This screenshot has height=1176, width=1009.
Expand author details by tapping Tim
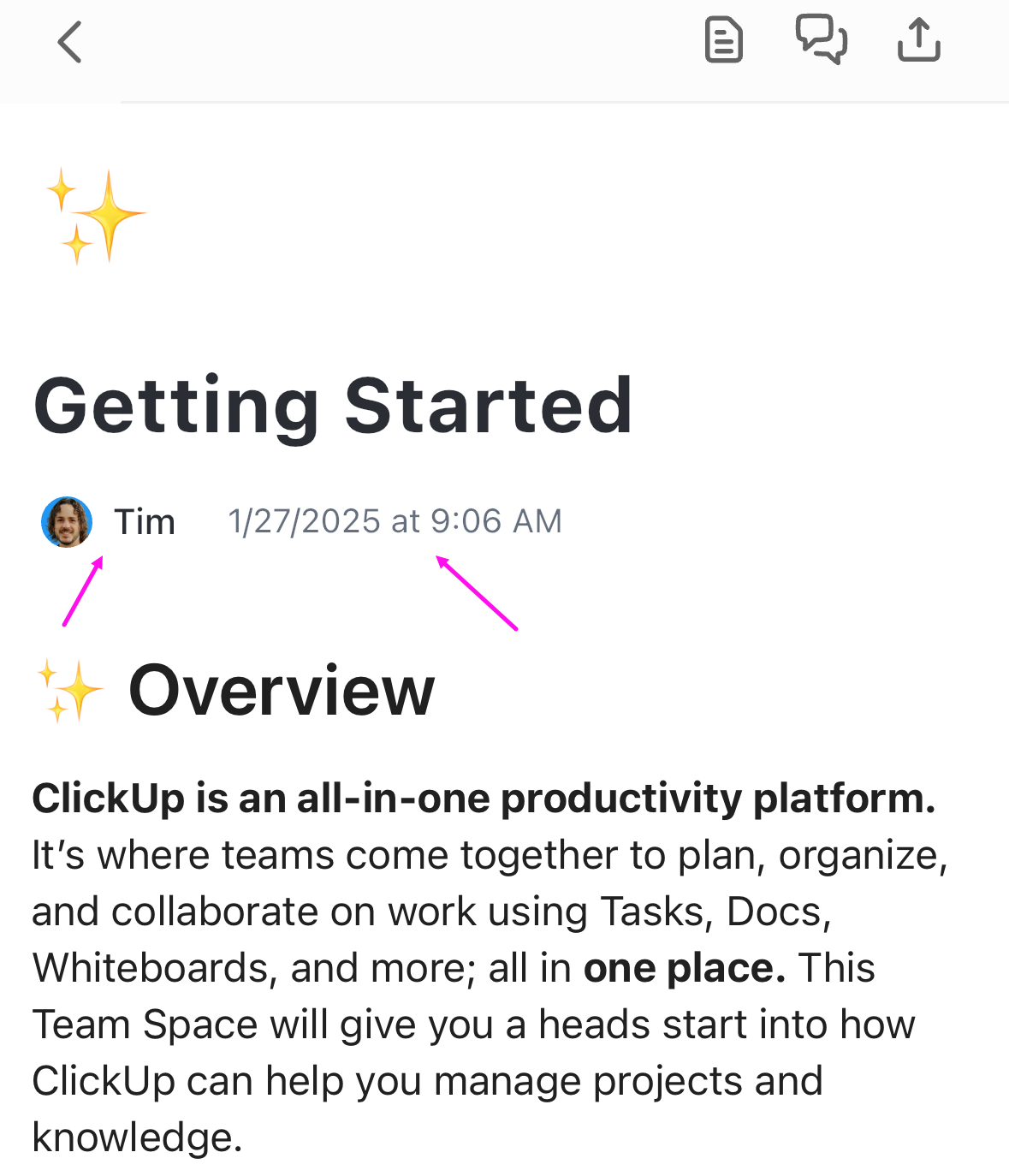click(x=145, y=521)
